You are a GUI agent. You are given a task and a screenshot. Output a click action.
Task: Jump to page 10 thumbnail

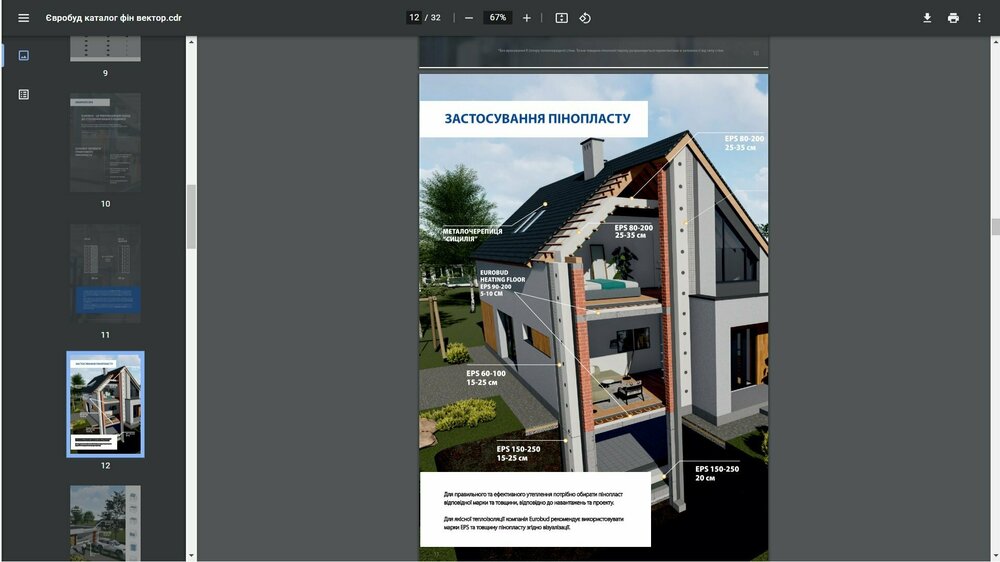pyautogui.click(x=105, y=143)
